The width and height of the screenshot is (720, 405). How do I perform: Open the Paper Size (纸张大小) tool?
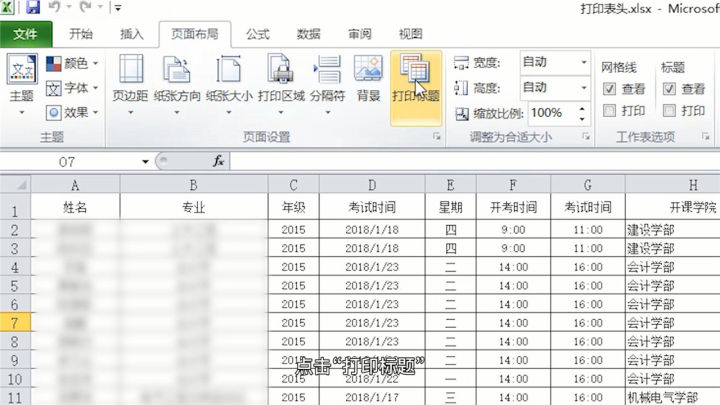pos(229,83)
